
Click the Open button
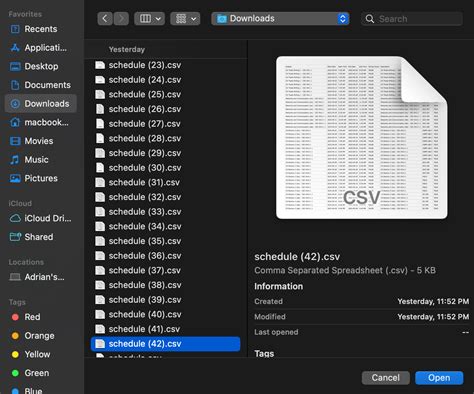point(439,378)
